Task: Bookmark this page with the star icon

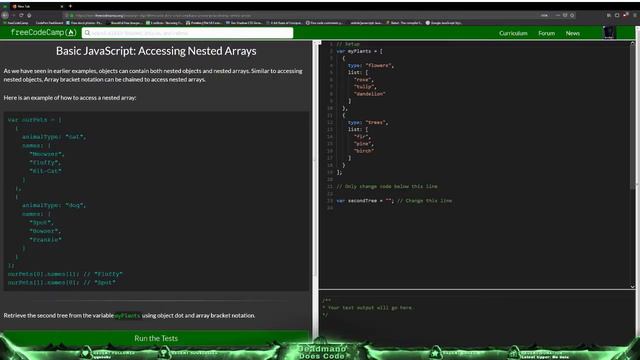Action: point(572,15)
